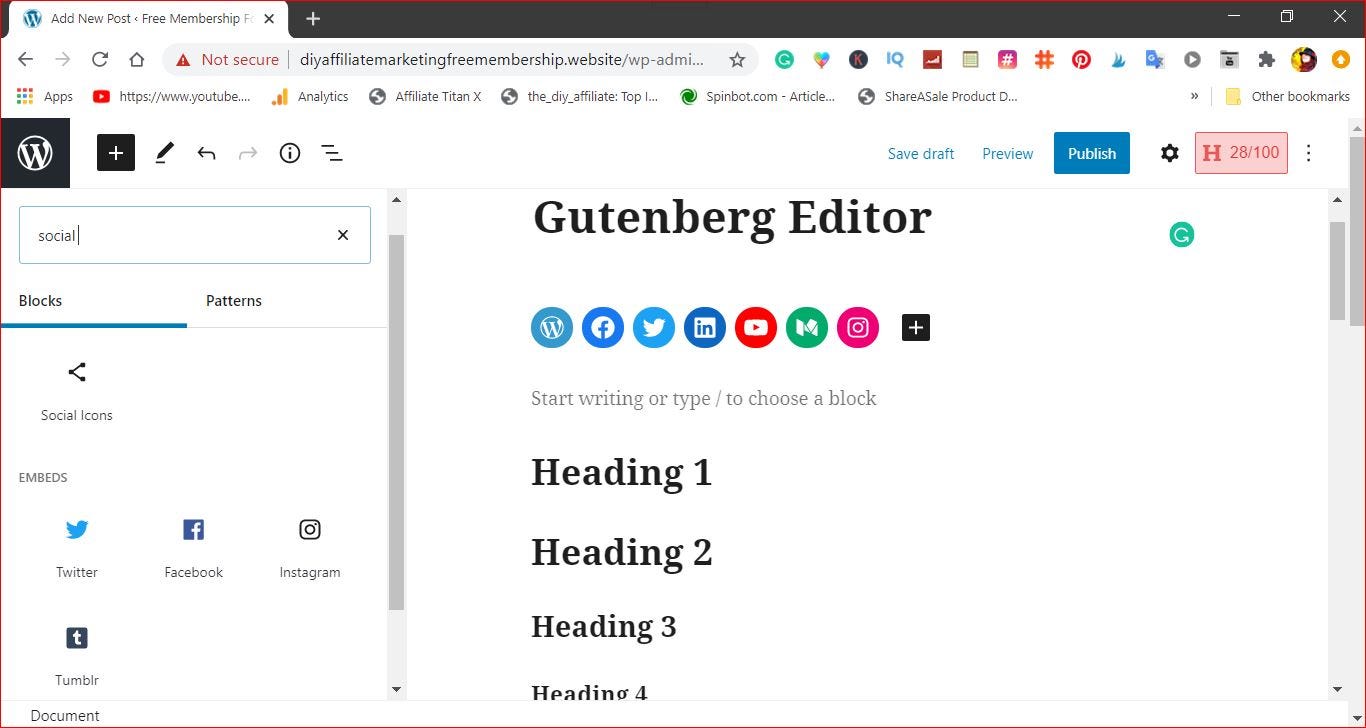
Task: Open the Other bookmarks folder
Action: point(1287,97)
